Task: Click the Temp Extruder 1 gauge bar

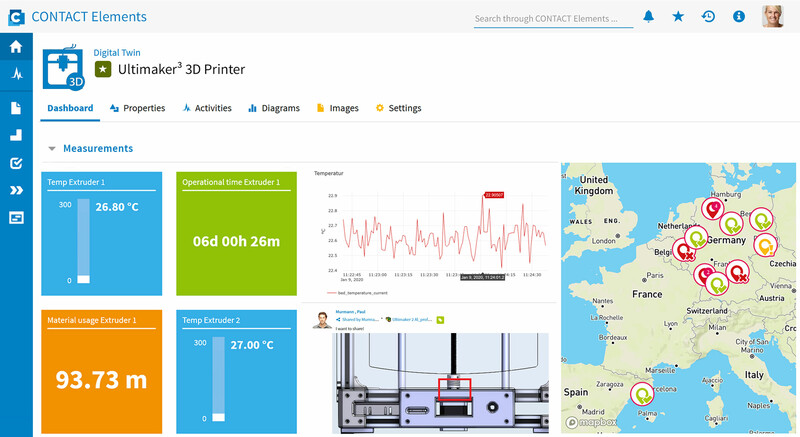Action: 83,241
